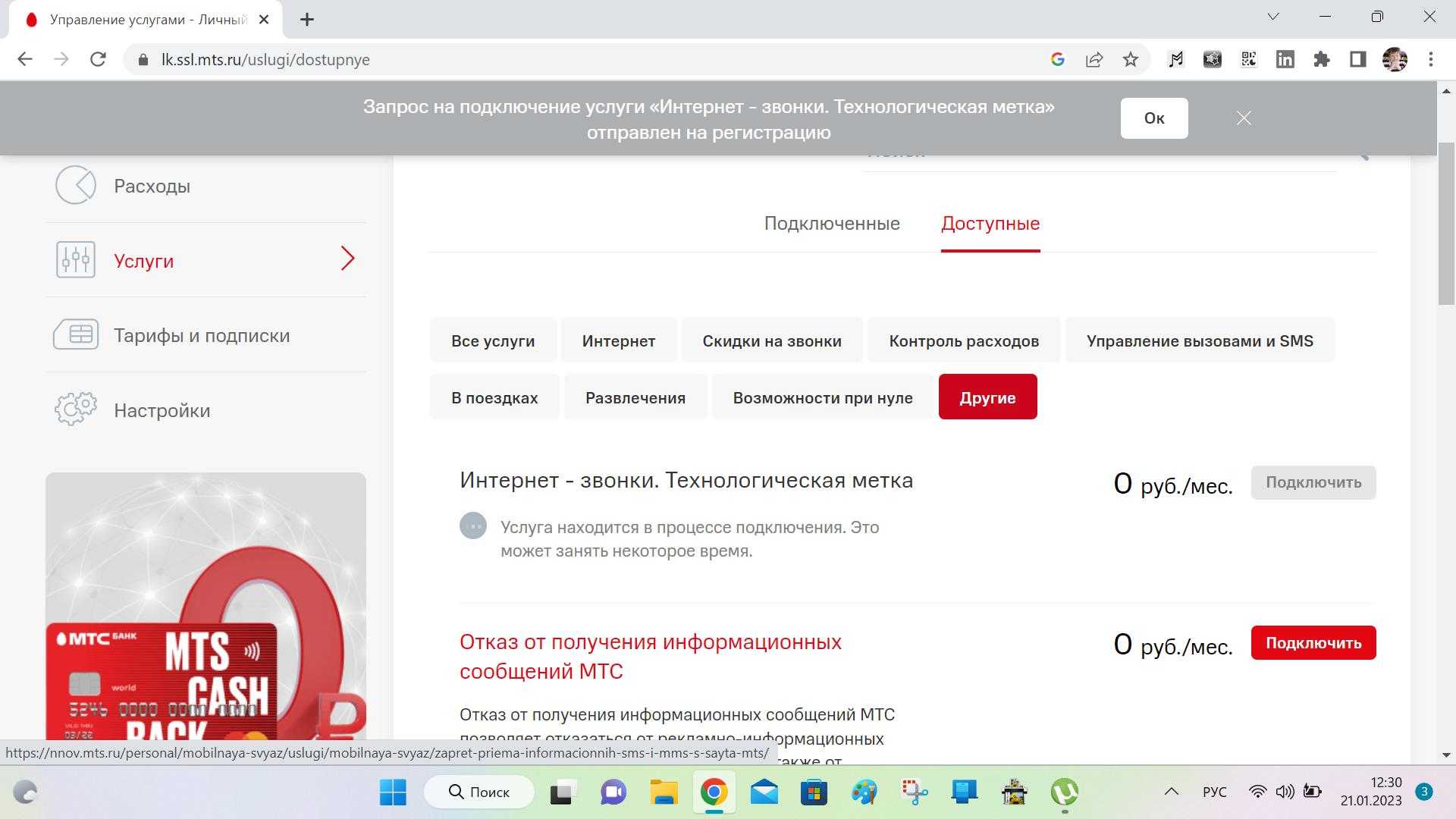Click the browser forward arrow
This screenshot has width=1456, height=819.
(x=61, y=59)
